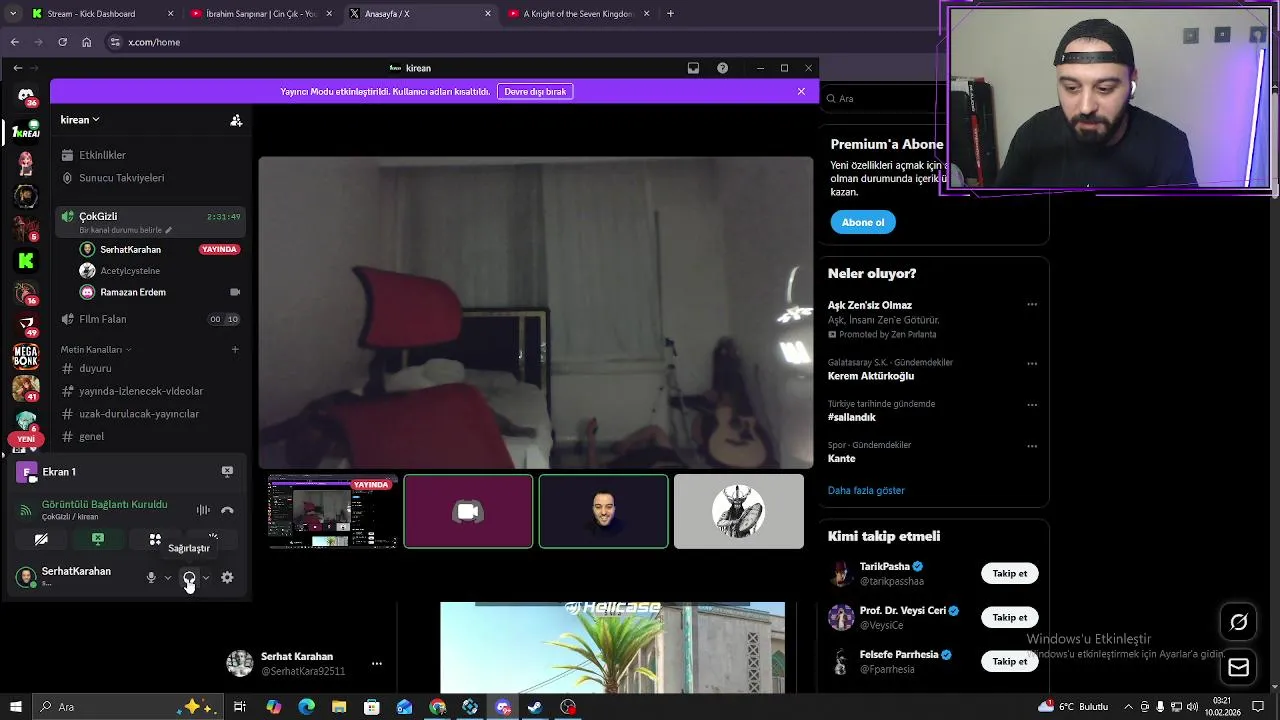Open the duyuru text channel
This screenshot has height=720, width=1280.
pyautogui.click(x=150, y=368)
